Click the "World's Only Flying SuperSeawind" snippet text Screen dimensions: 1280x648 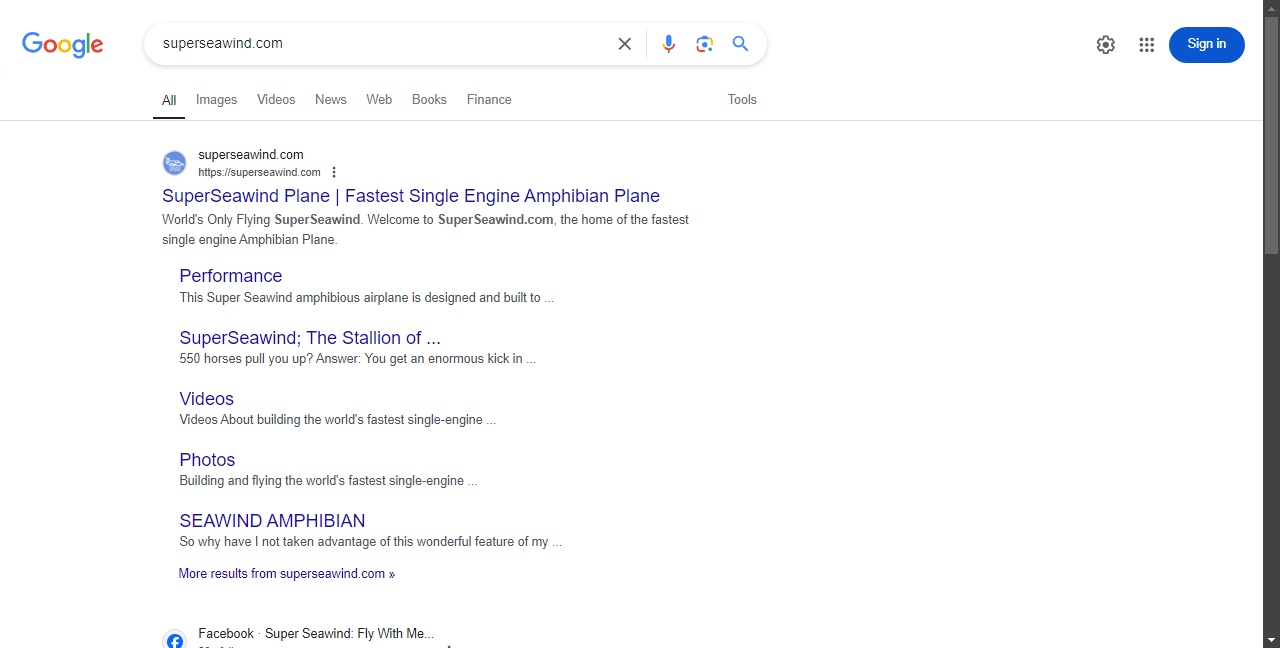(x=261, y=220)
